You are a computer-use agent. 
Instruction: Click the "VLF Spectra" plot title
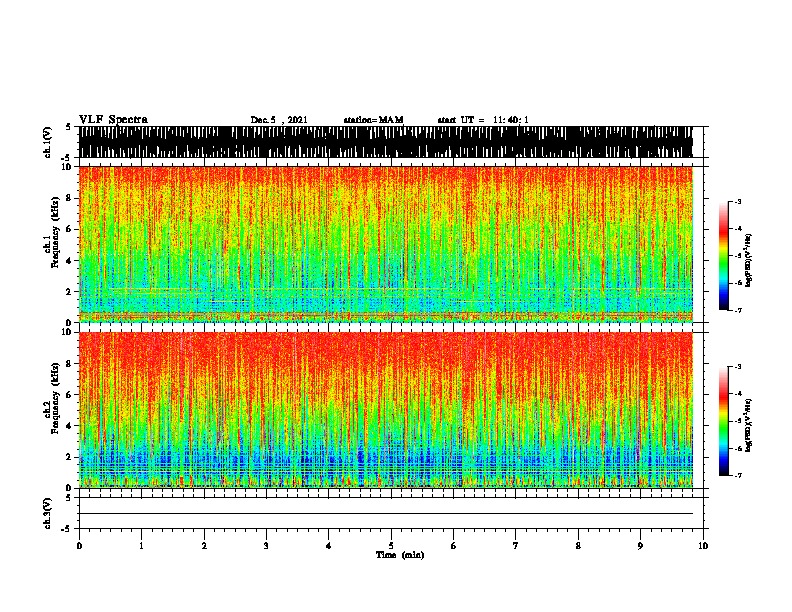pyautogui.click(x=113, y=120)
